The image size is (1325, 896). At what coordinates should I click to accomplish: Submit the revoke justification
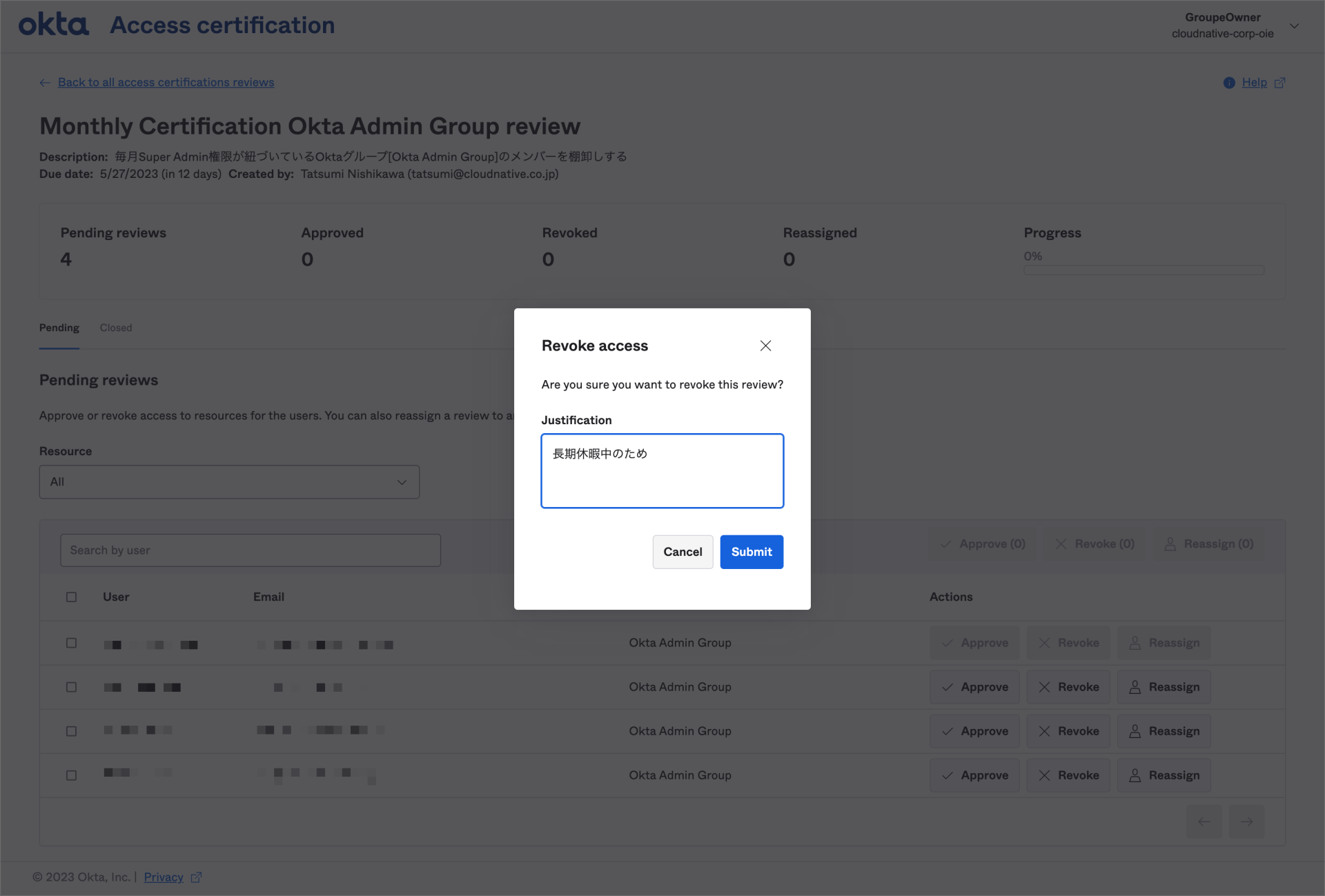tap(751, 552)
